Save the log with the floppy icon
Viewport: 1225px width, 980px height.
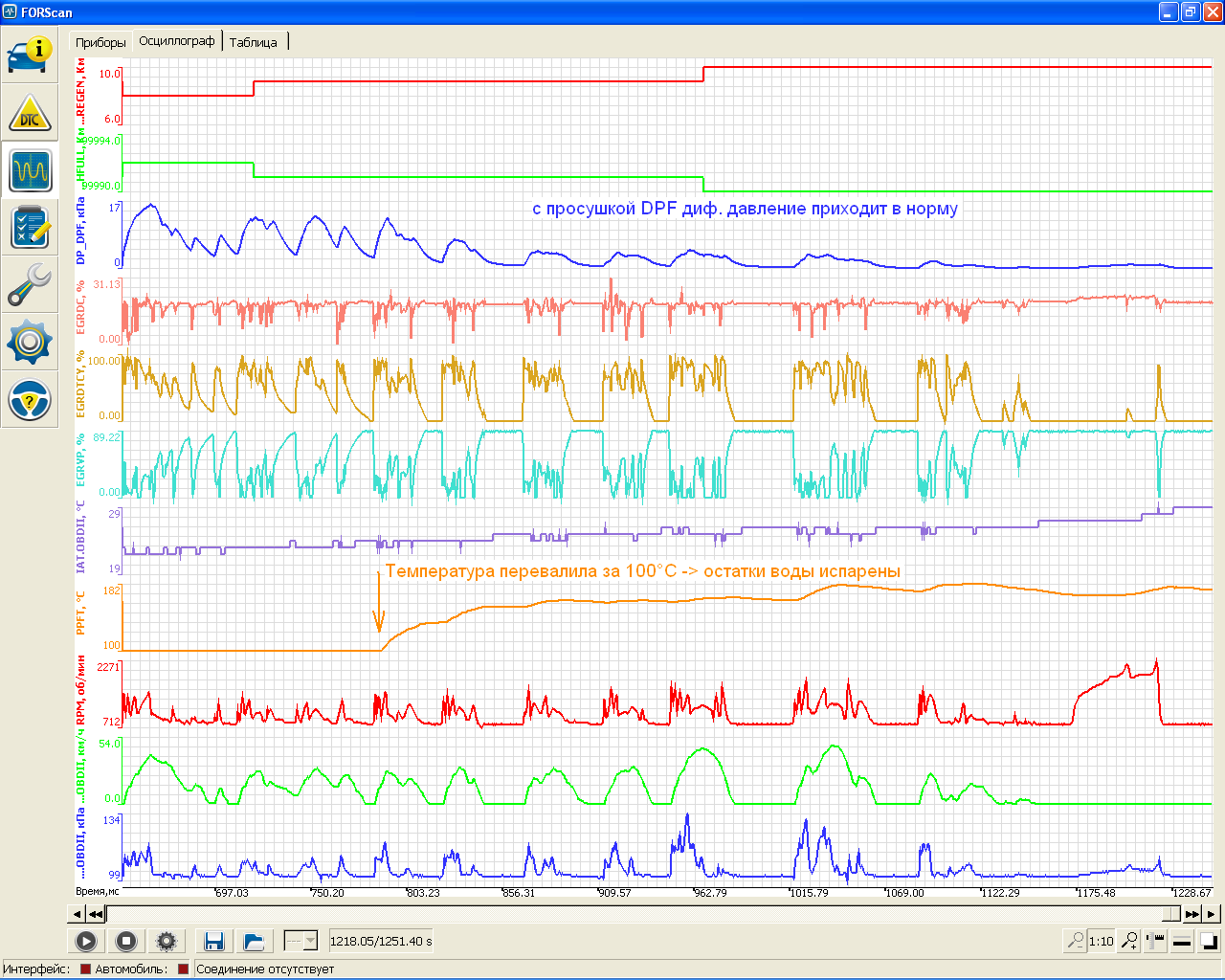click(x=214, y=942)
